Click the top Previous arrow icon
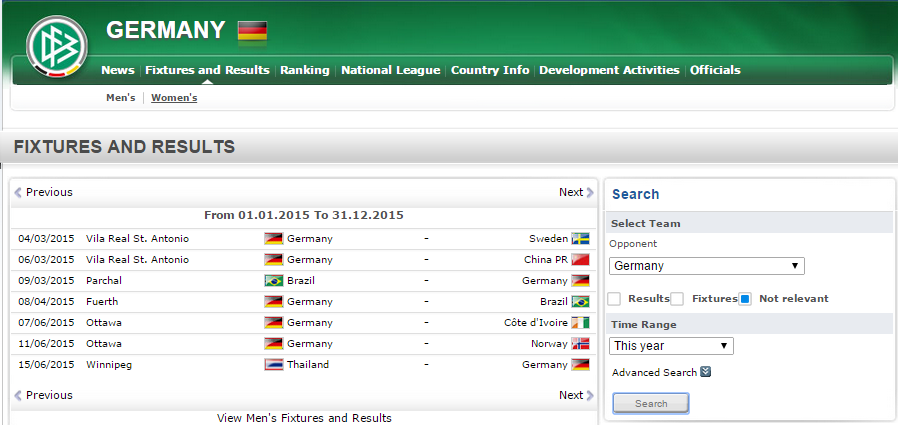Viewport: 898px width, 425px height. click(18, 192)
